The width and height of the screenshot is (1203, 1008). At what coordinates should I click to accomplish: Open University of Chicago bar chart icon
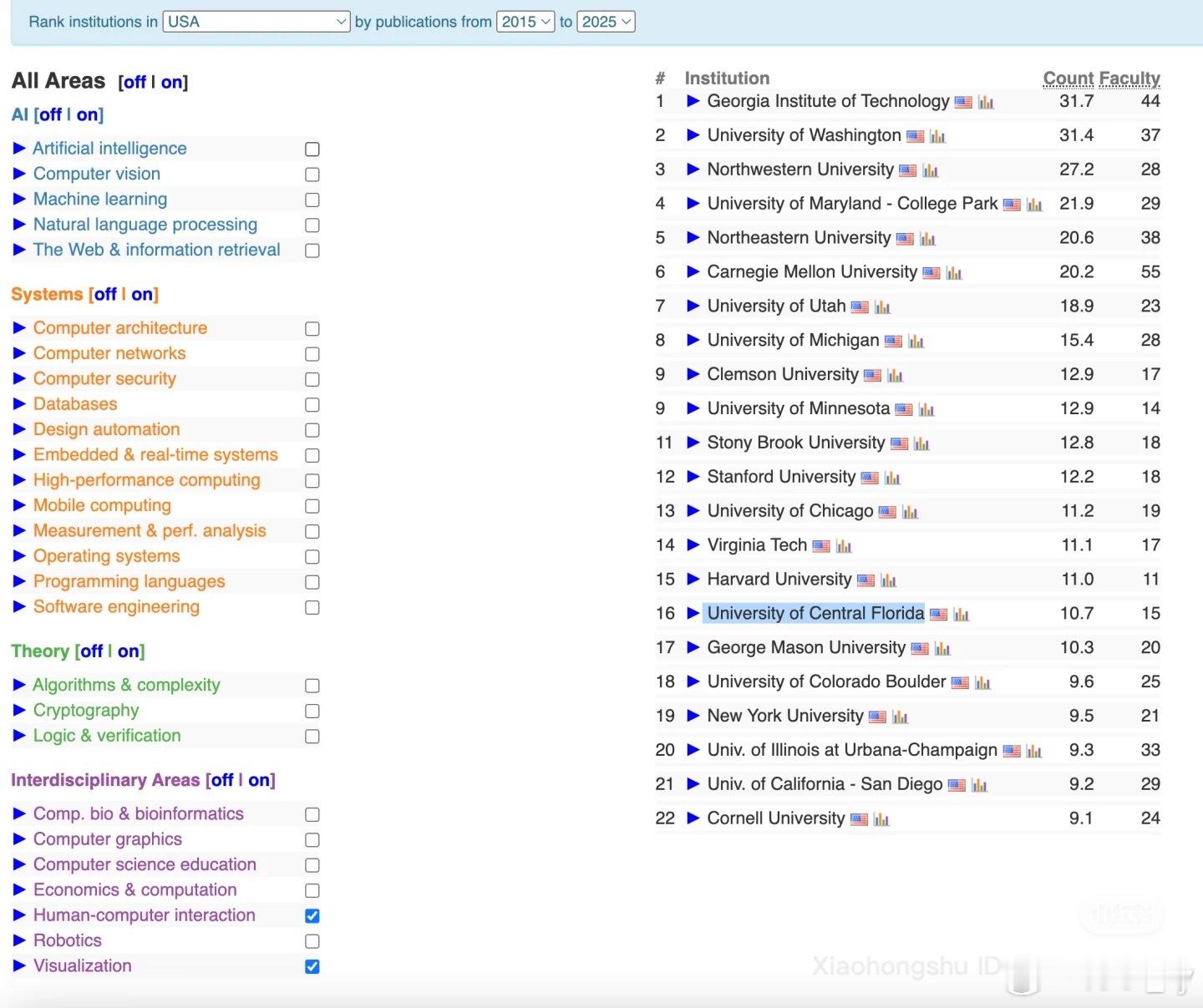point(910,514)
